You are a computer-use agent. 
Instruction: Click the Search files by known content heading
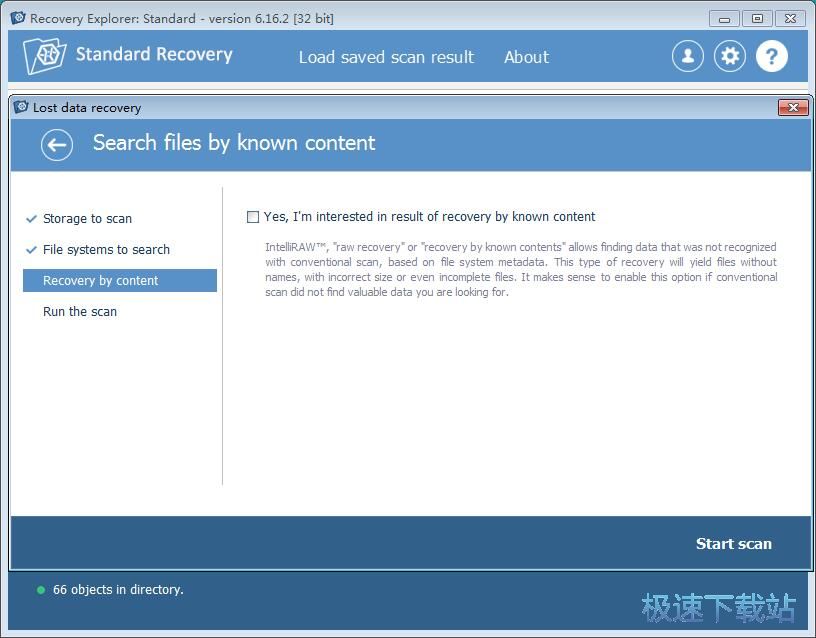[x=234, y=143]
